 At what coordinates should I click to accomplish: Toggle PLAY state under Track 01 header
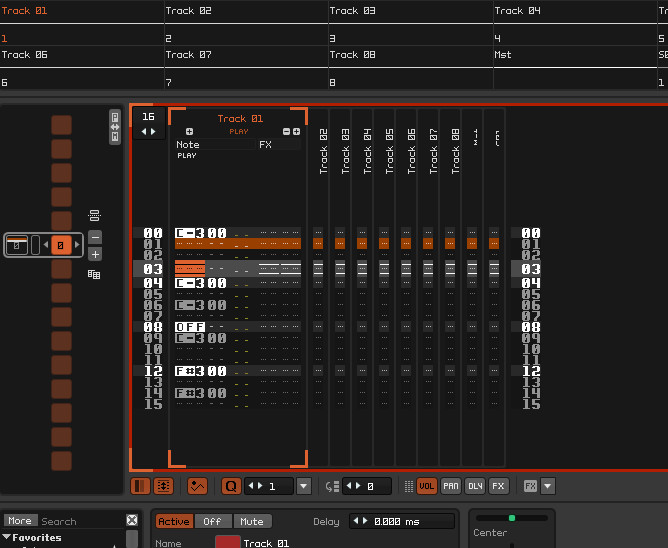239,132
